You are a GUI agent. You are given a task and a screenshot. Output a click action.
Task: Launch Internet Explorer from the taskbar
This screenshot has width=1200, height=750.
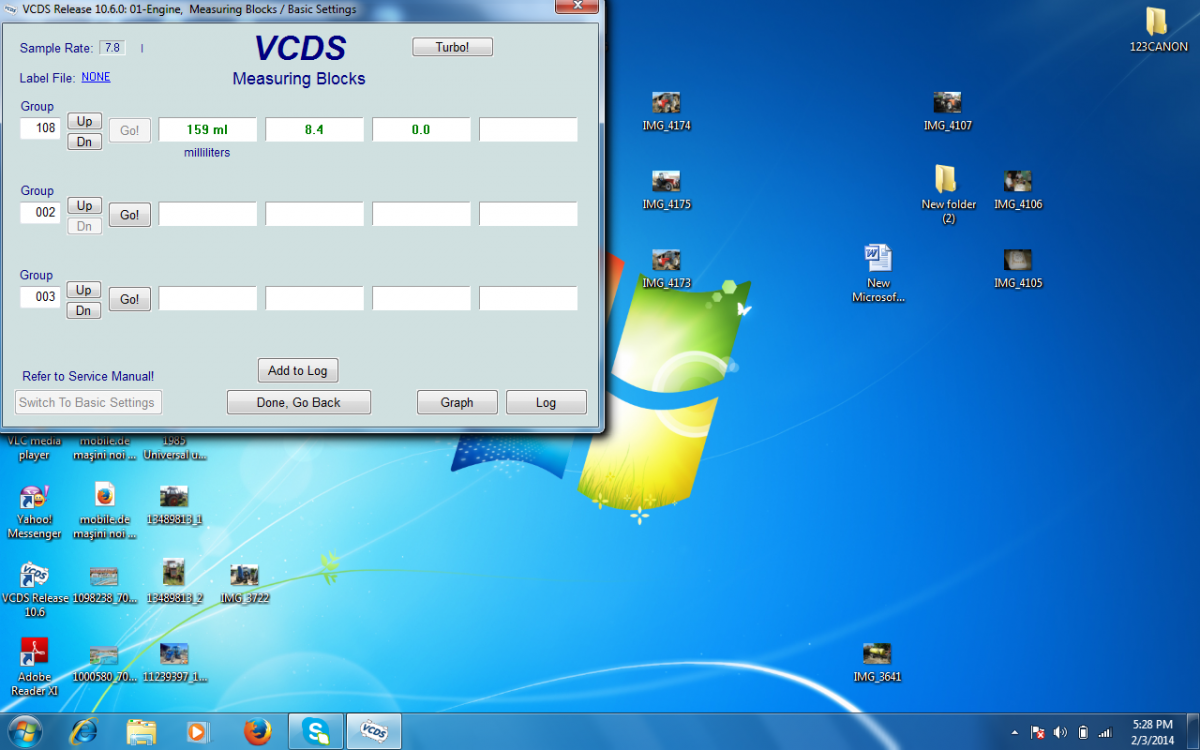click(x=84, y=732)
